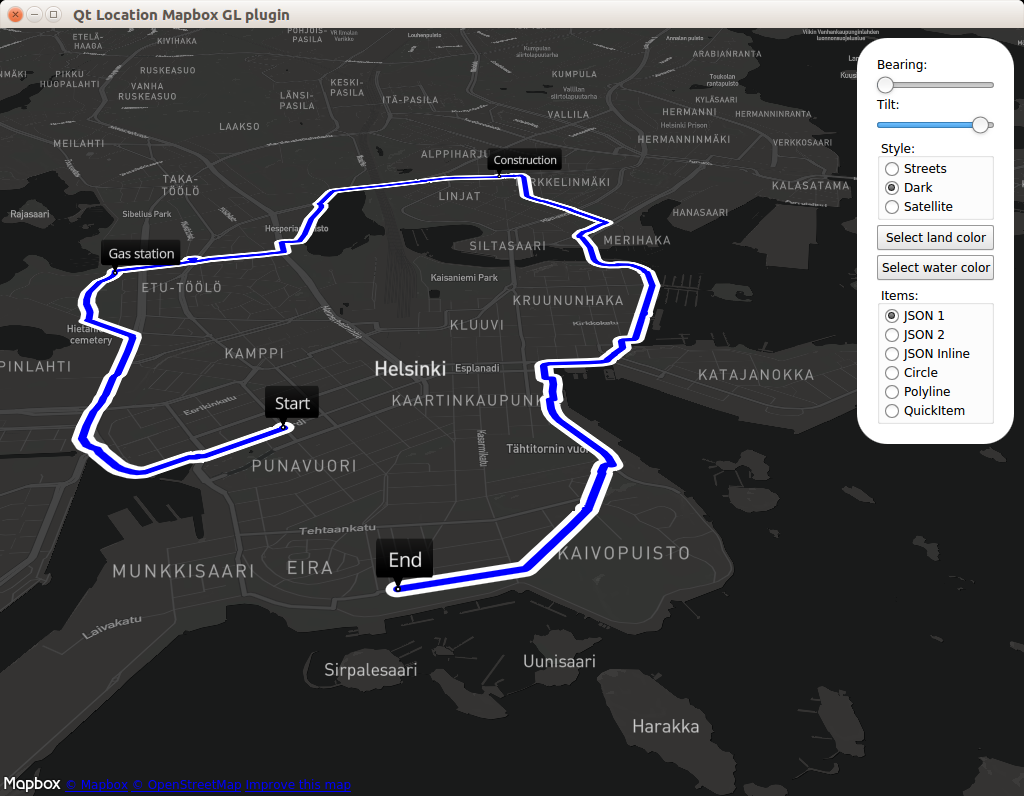Screen dimensions: 1024x796
Task: Maximize the Qt Location Mapbox GL window
Action: [54, 14]
